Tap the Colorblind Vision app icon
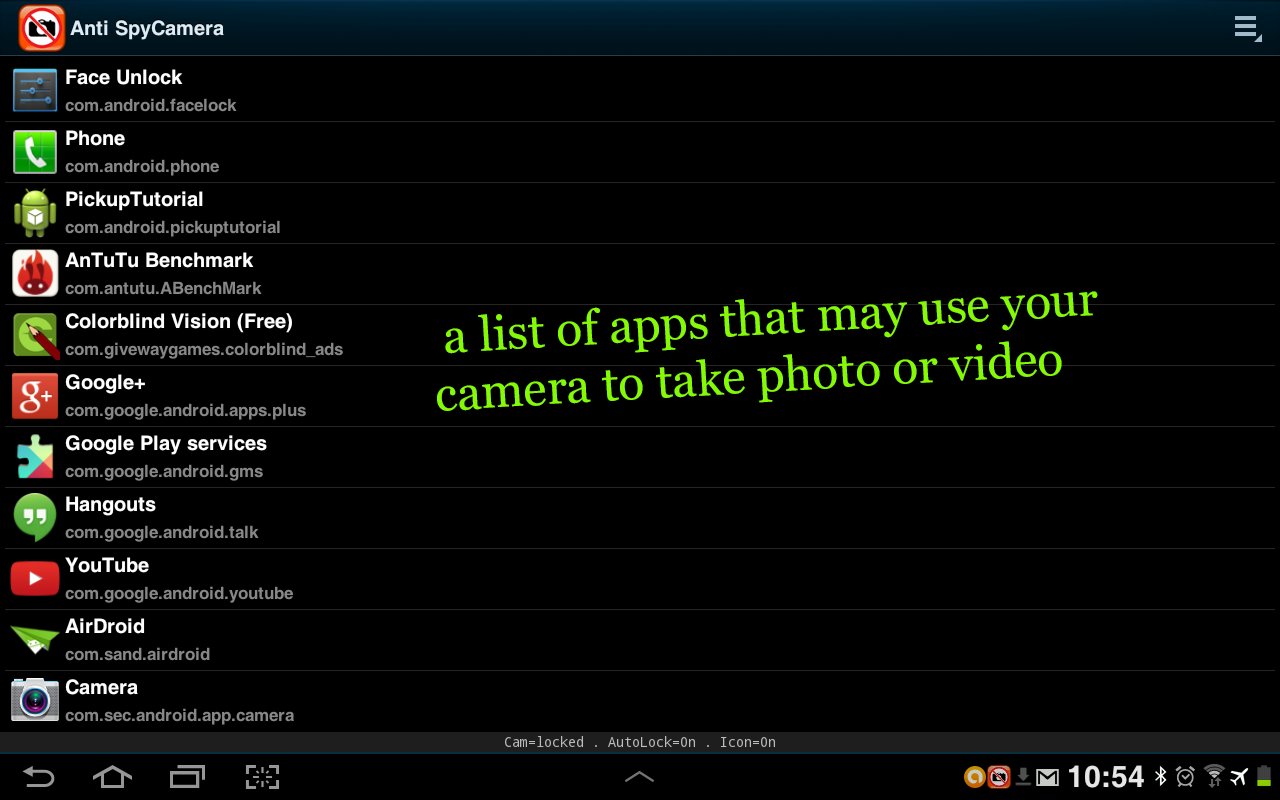The width and height of the screenshot is (1280, 800). pos(35,335)
